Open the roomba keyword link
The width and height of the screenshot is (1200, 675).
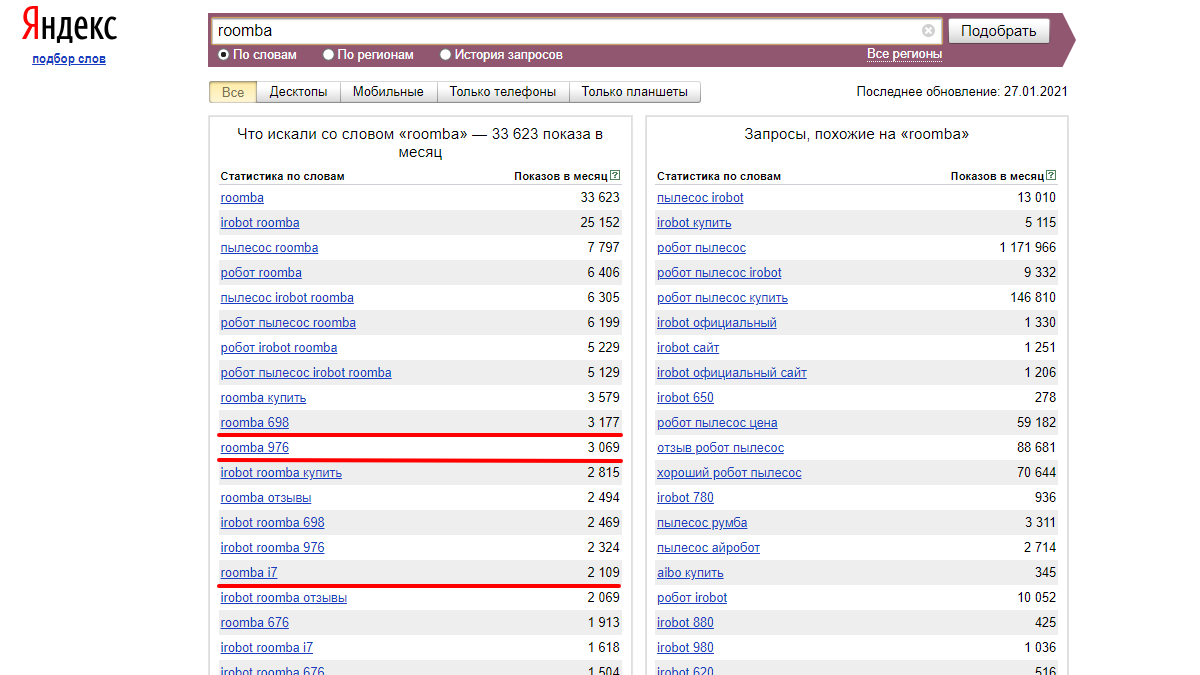click(x=242, y=198)
